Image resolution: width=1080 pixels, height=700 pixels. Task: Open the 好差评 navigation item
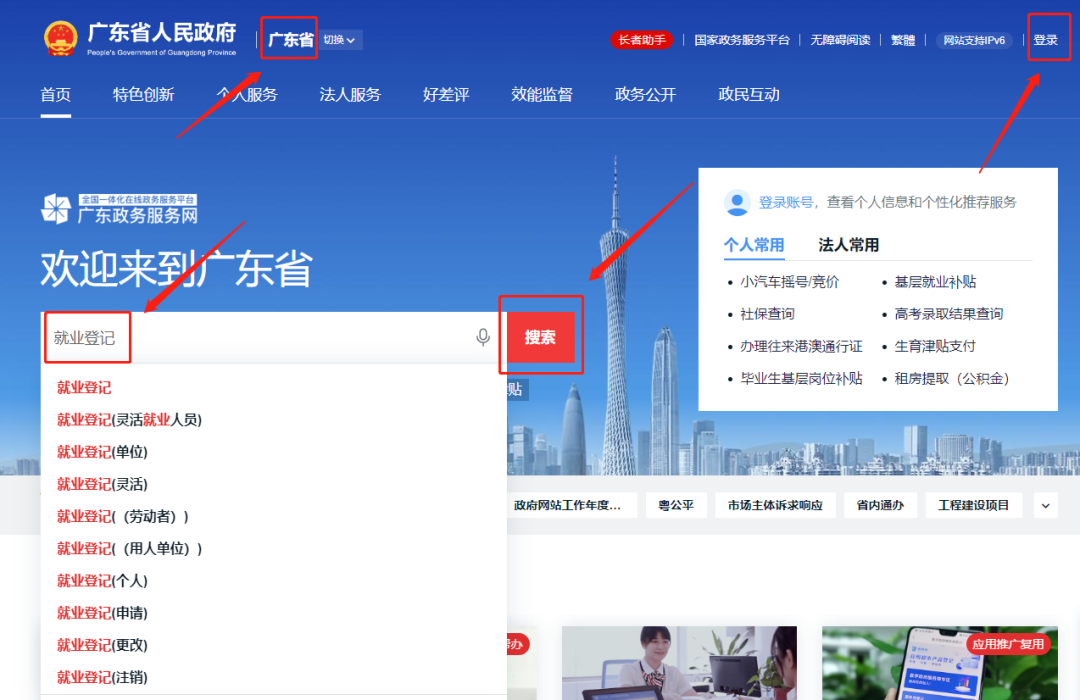446,94
